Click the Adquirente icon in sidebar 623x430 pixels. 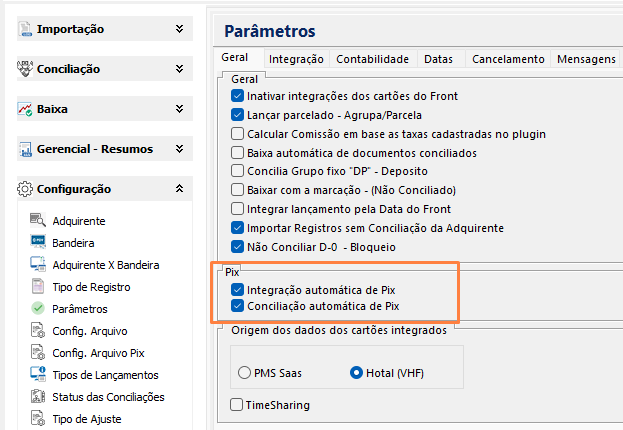coord(38,220)
